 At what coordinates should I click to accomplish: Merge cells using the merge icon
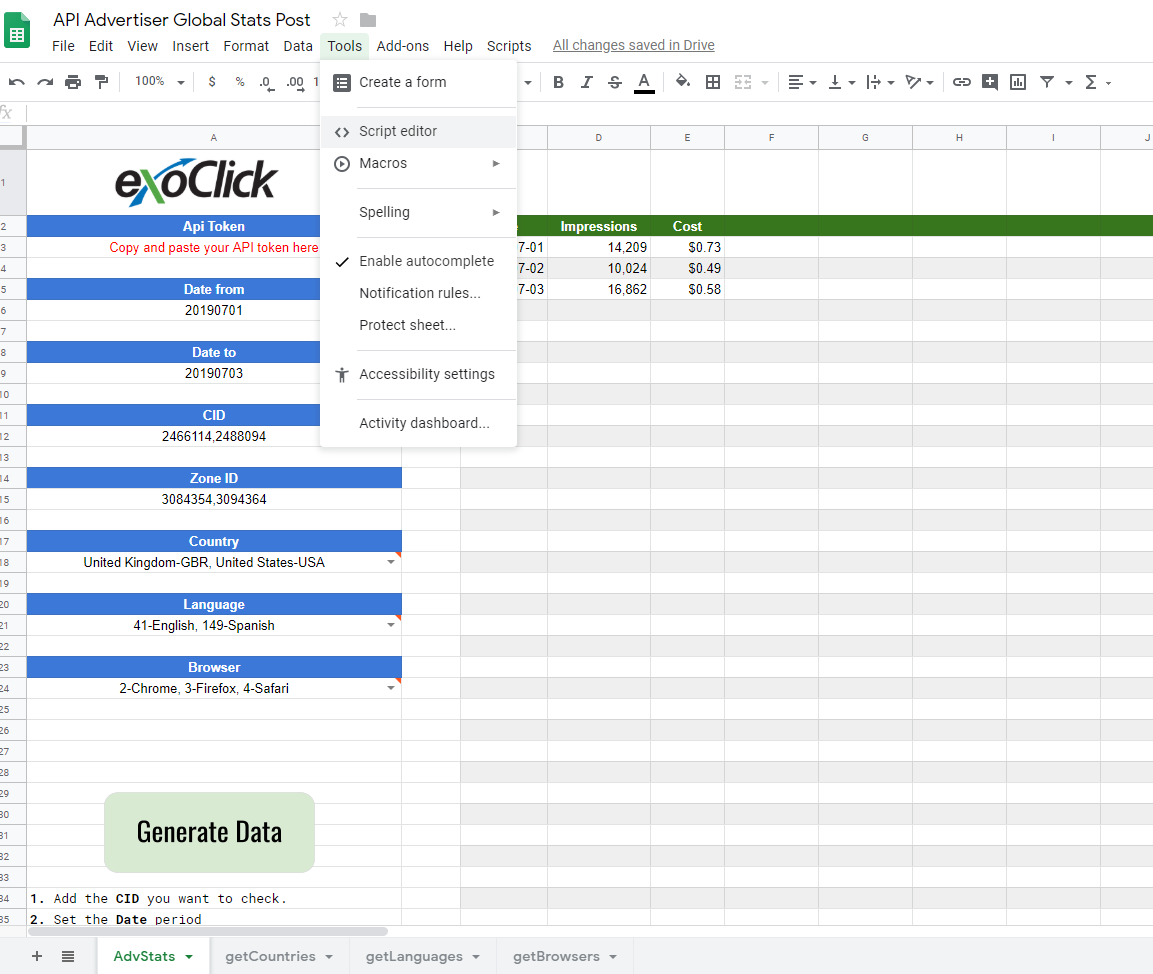(743, 82)
